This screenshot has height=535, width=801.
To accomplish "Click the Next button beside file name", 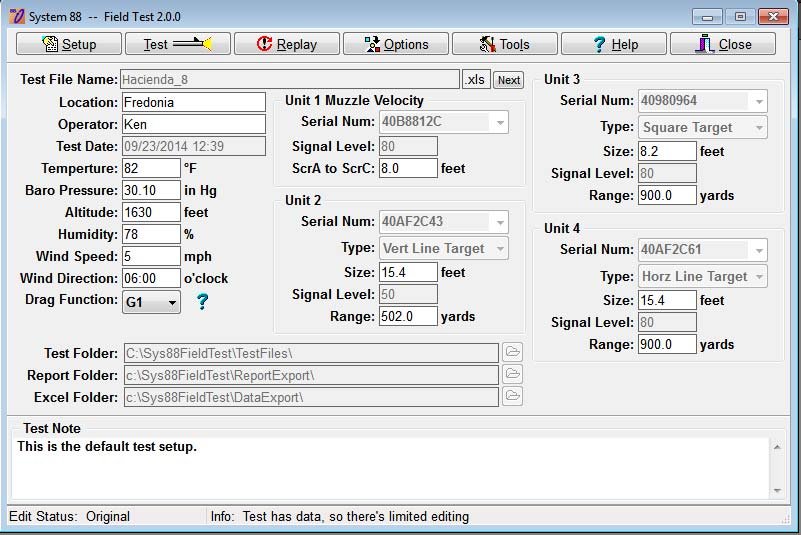I will click(x=509, y=80).
